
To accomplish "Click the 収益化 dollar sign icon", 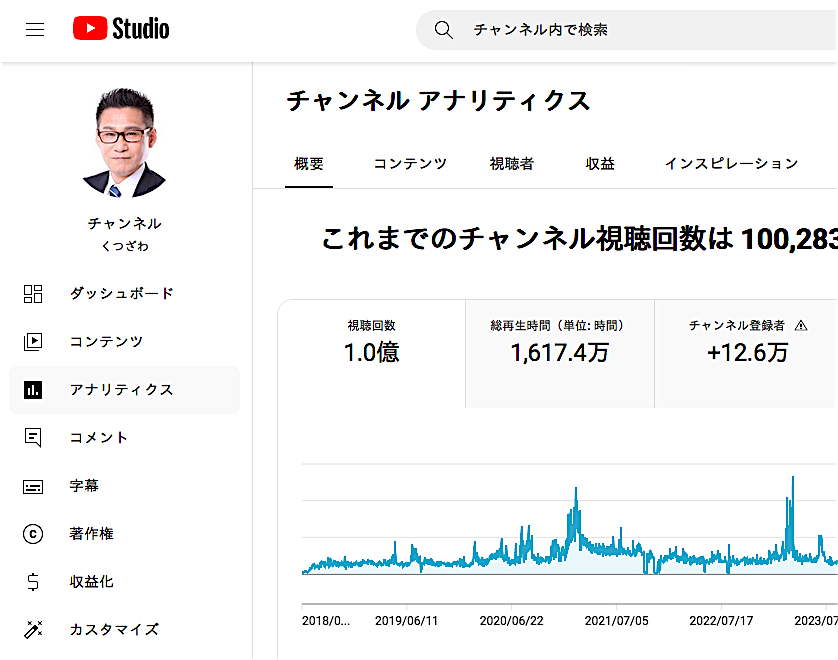I will 33,581.
